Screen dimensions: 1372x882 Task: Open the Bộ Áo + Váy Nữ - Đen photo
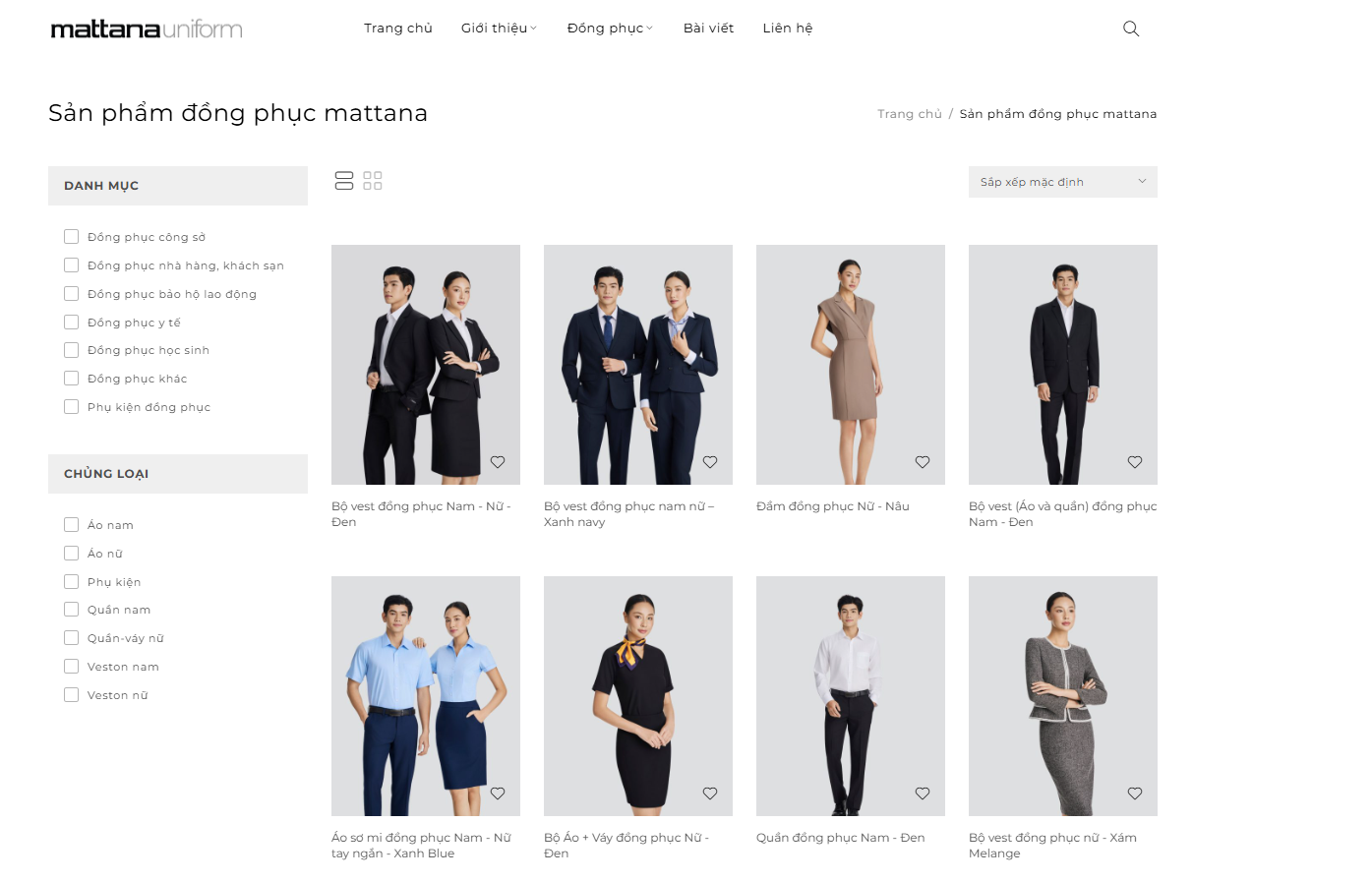point(638,696)
